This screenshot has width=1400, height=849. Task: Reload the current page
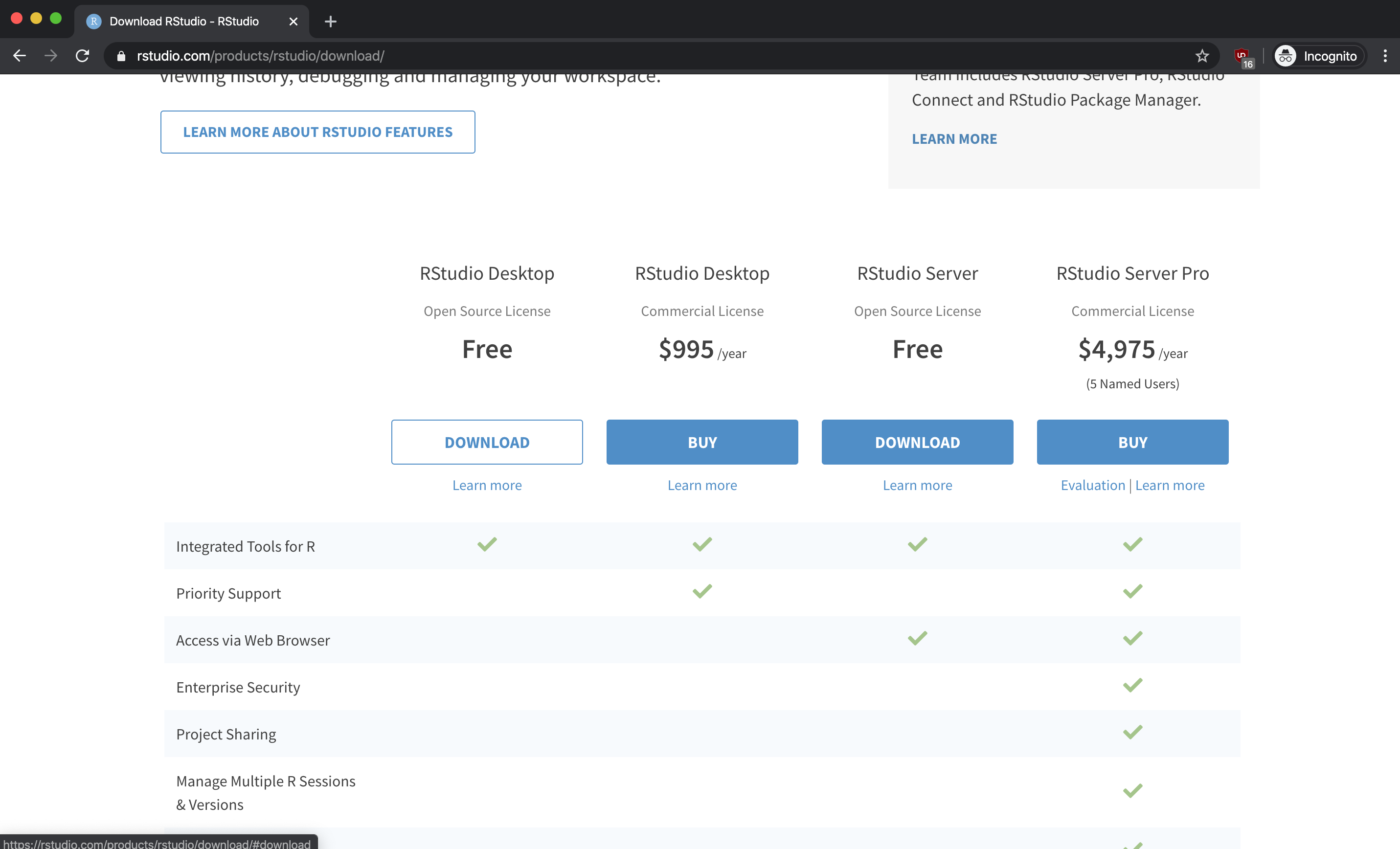[x=82, y=56]
